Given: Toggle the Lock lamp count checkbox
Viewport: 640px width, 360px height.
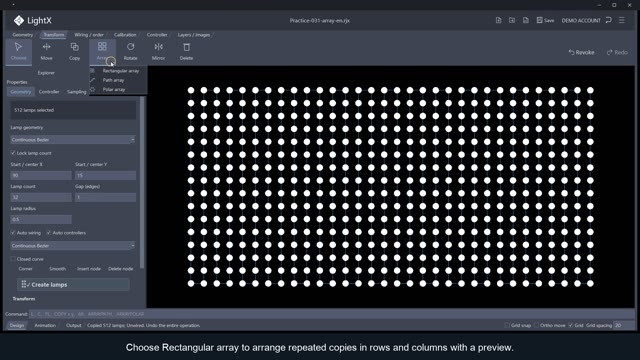Looking at the screenshot, I should [13, 153].
